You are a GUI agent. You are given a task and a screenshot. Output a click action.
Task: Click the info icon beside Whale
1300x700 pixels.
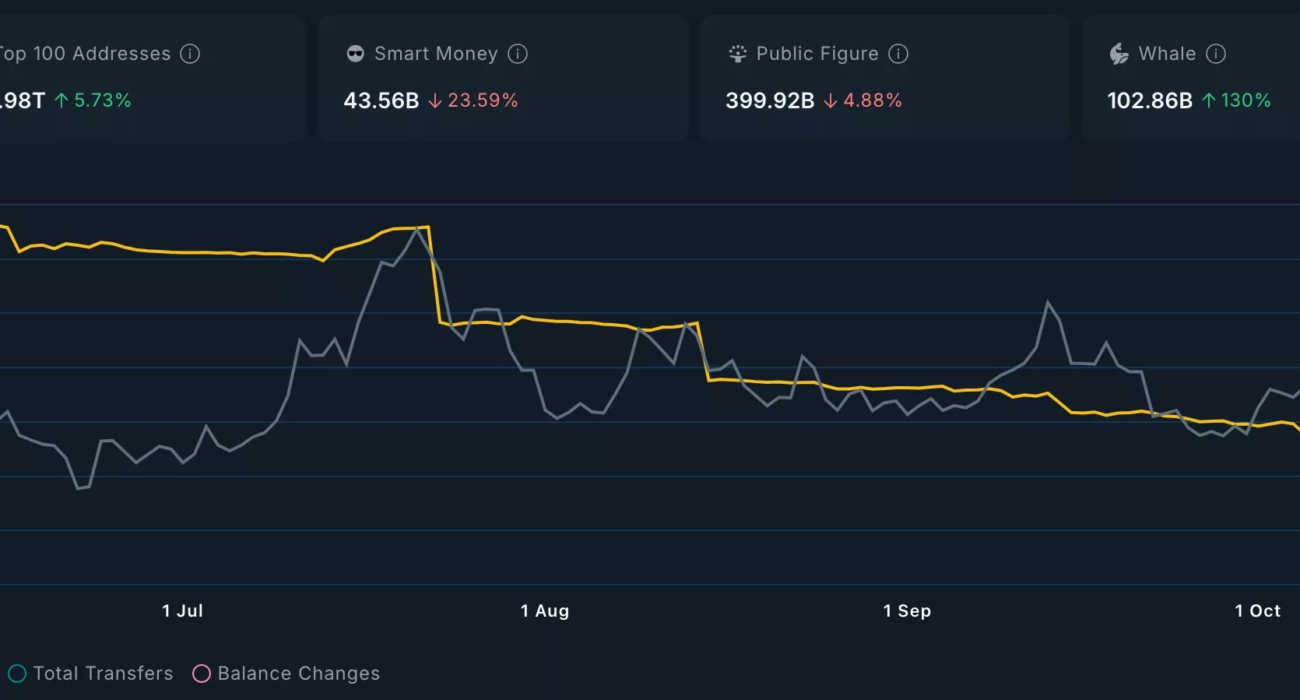[x=1215, y=54]
